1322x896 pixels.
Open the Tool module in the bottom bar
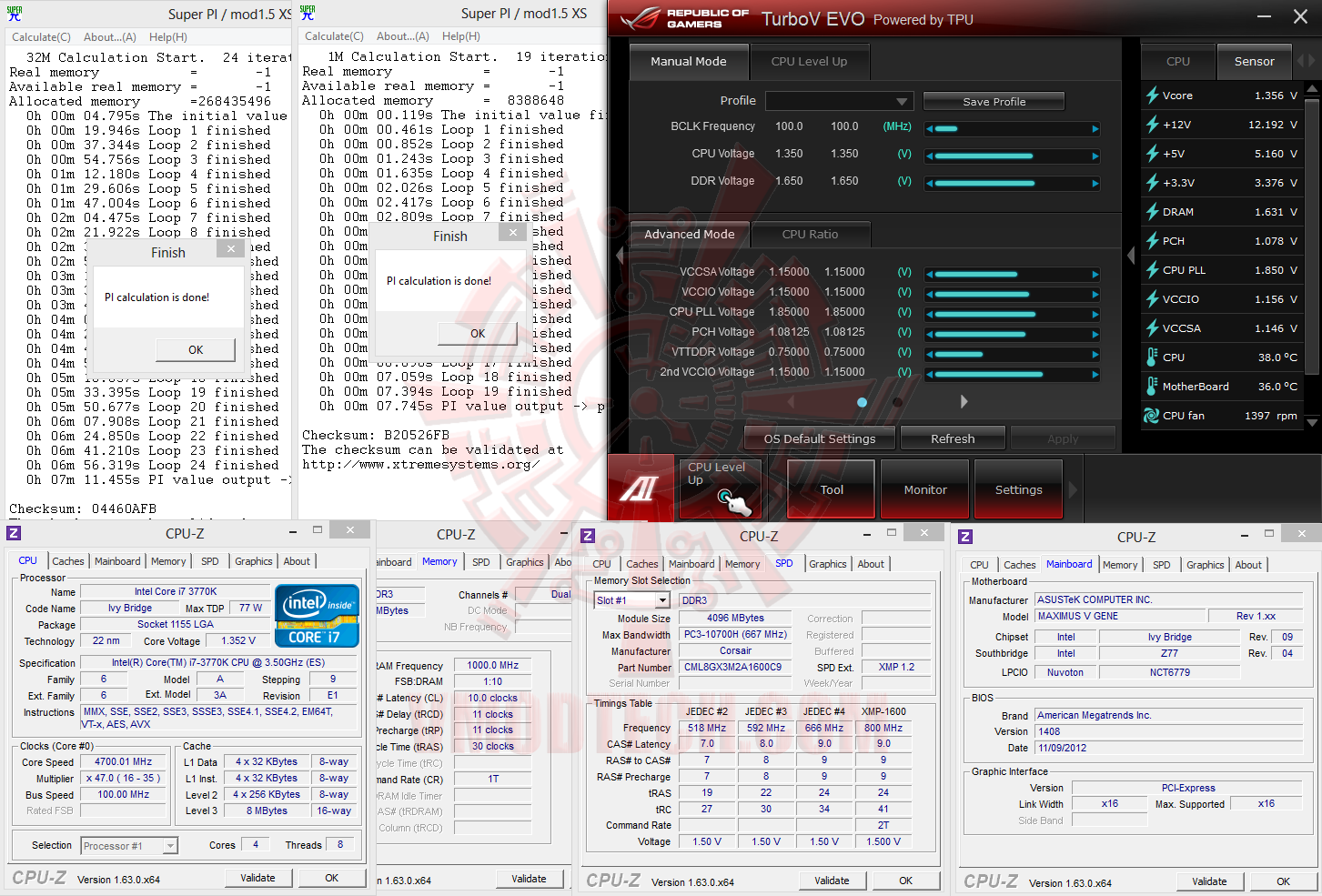click(x=832, y=489)
